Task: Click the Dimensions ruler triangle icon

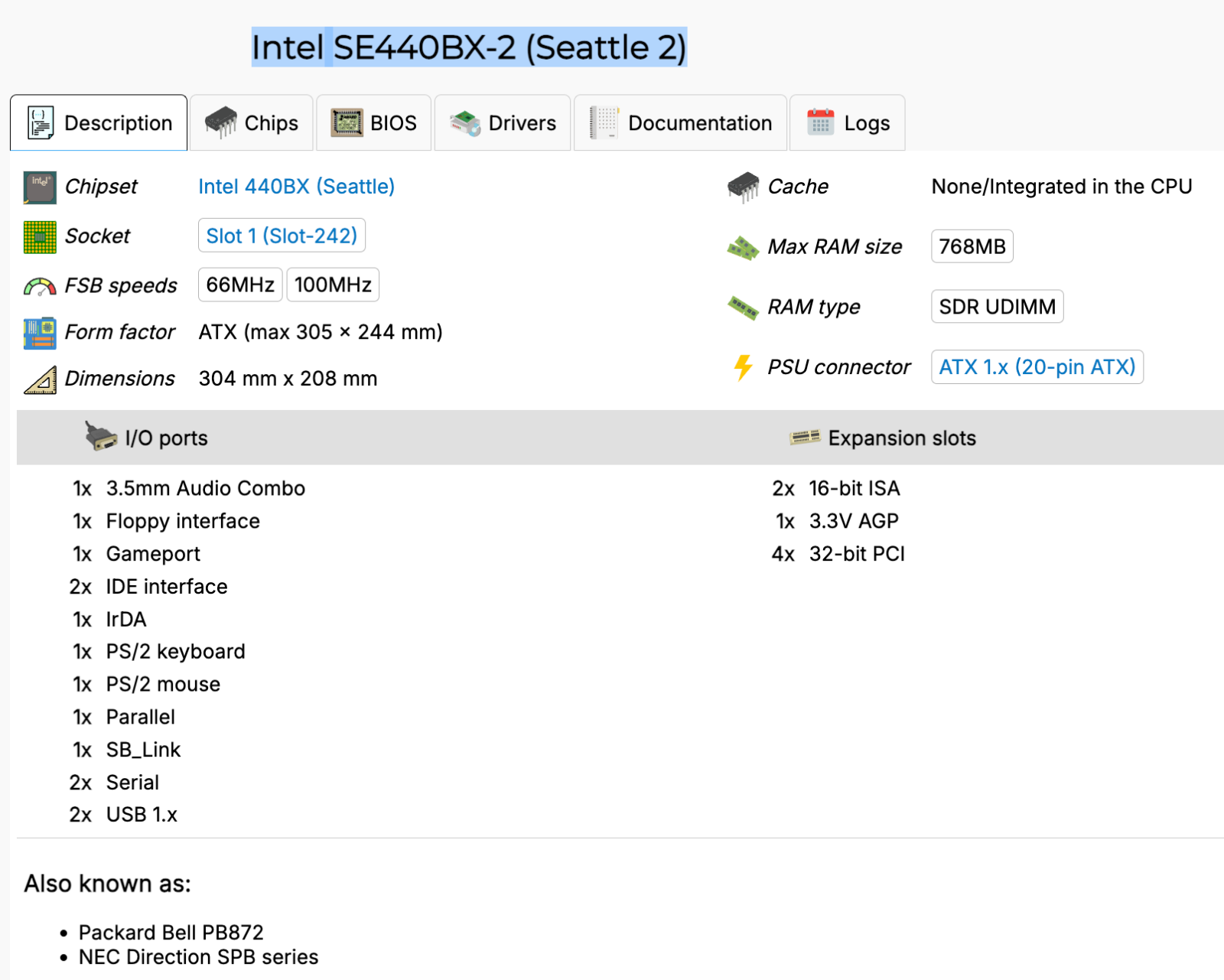Action: click(x=40, y=379)
